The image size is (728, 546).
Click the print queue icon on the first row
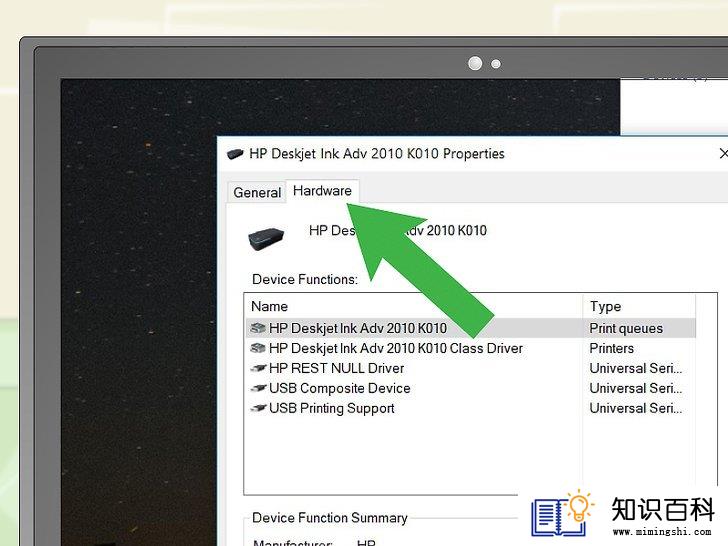[x=258, y=328]
